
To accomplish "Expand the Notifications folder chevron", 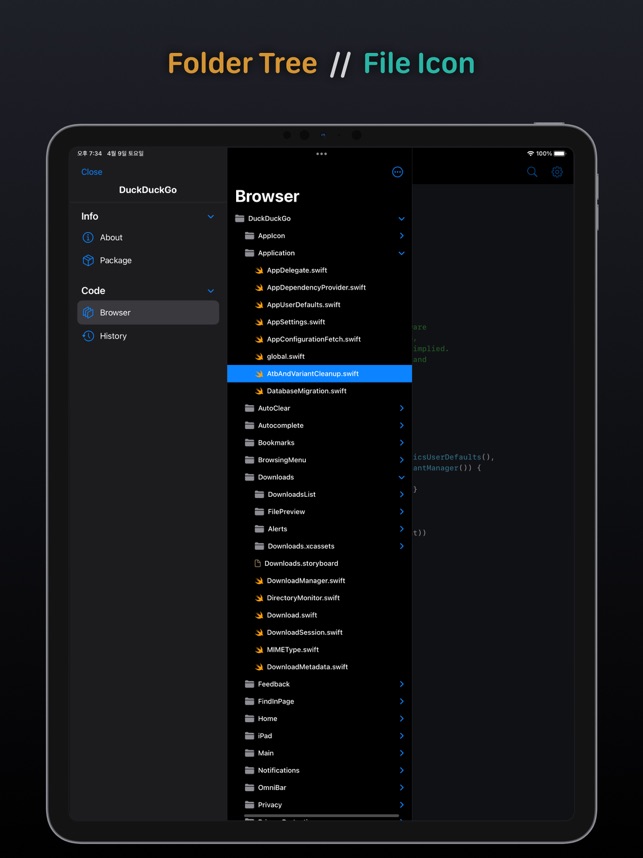I will (x=402, y=770).
